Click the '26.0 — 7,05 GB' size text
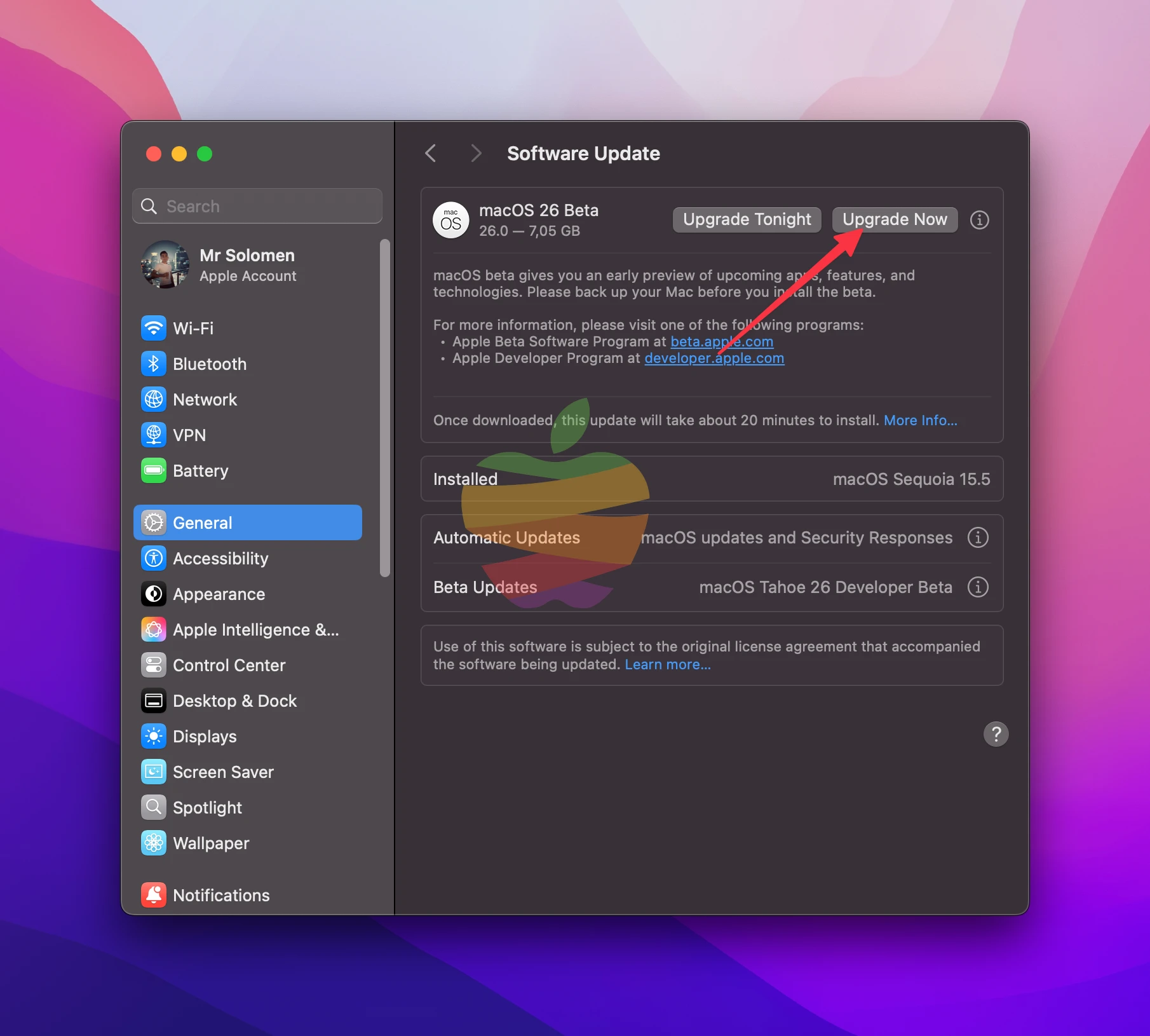This screenshot has width=1150, height=1036. point(529,231)
